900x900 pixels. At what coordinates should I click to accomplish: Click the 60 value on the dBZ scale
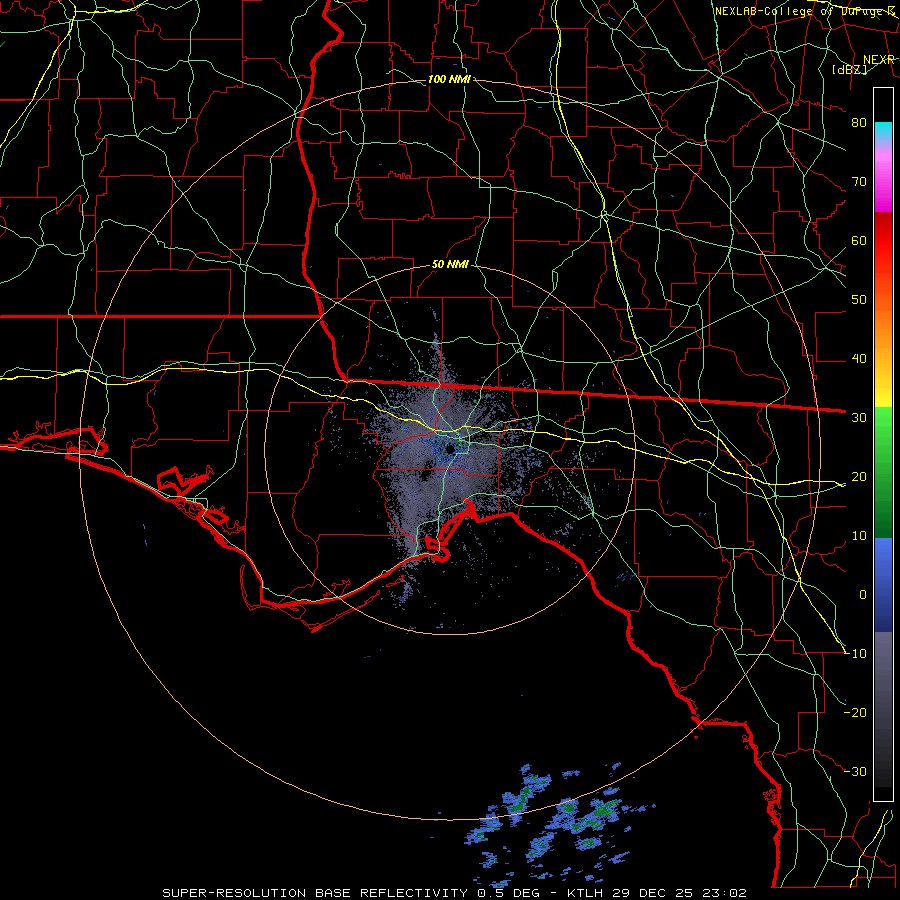click(x=859, y=240)
